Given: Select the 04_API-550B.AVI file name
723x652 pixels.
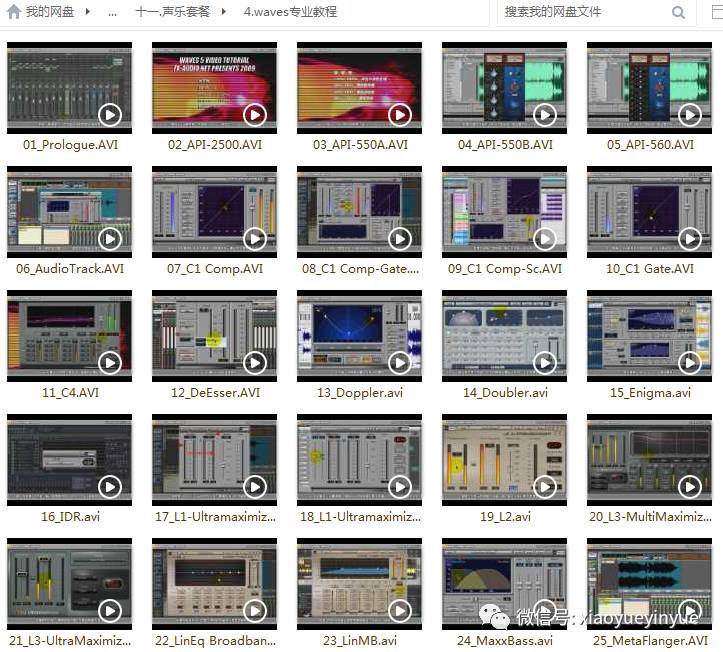Looking at the screenshot, I should click(505, 145).
